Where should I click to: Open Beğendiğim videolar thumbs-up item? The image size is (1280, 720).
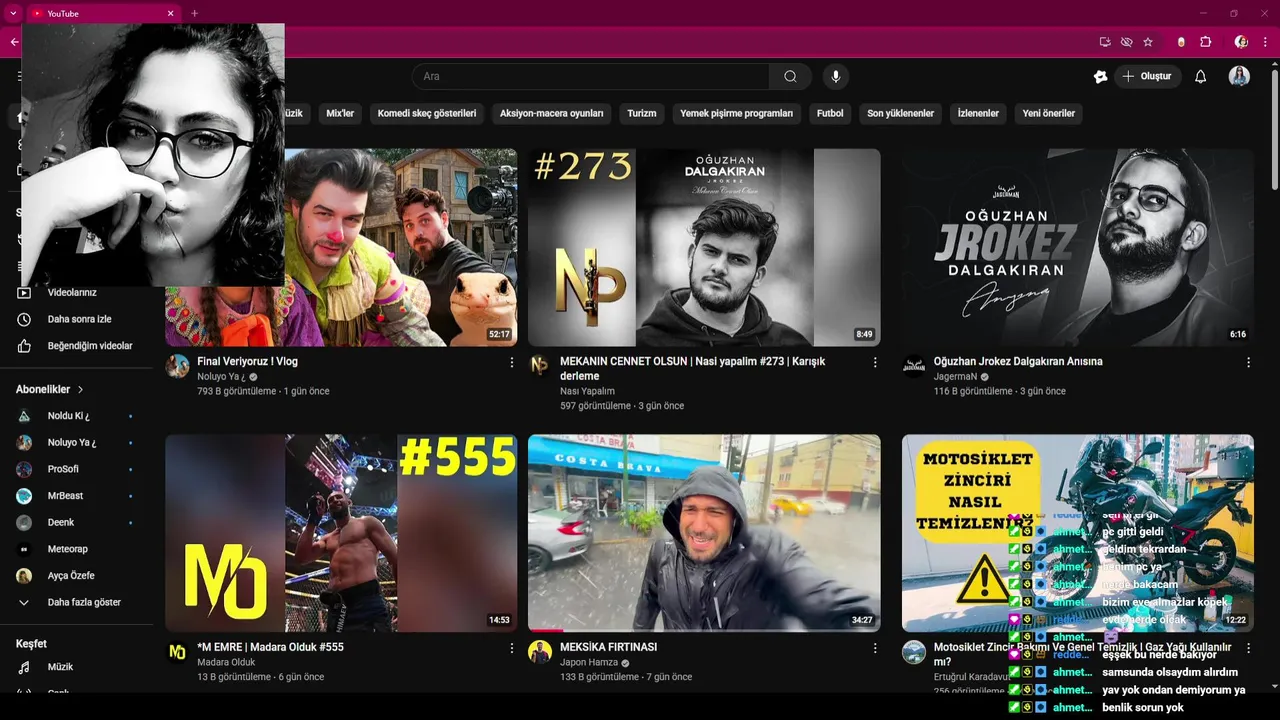click(90, 346)
